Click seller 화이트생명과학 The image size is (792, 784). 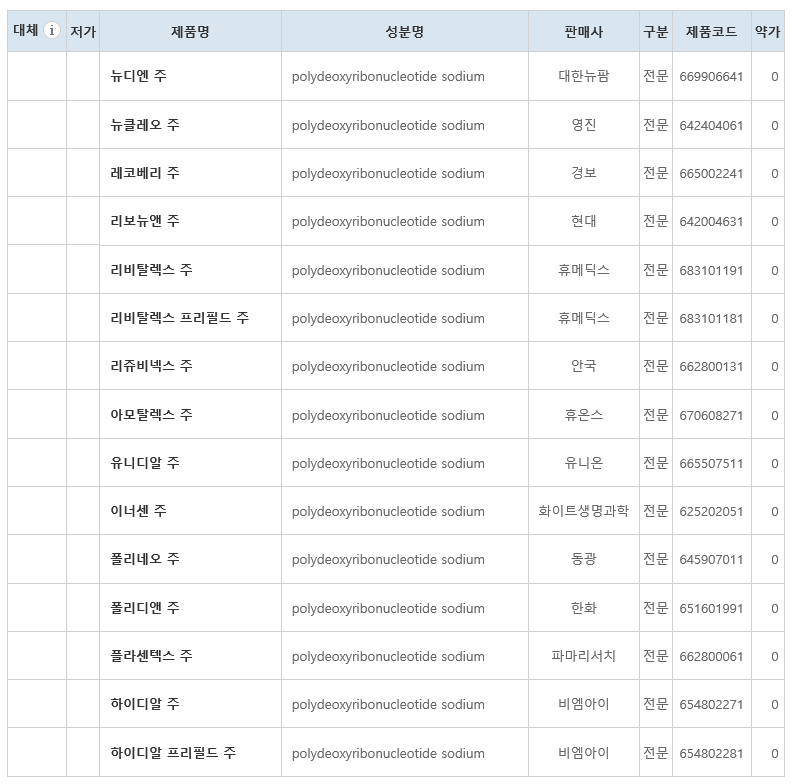click(583, 511)
